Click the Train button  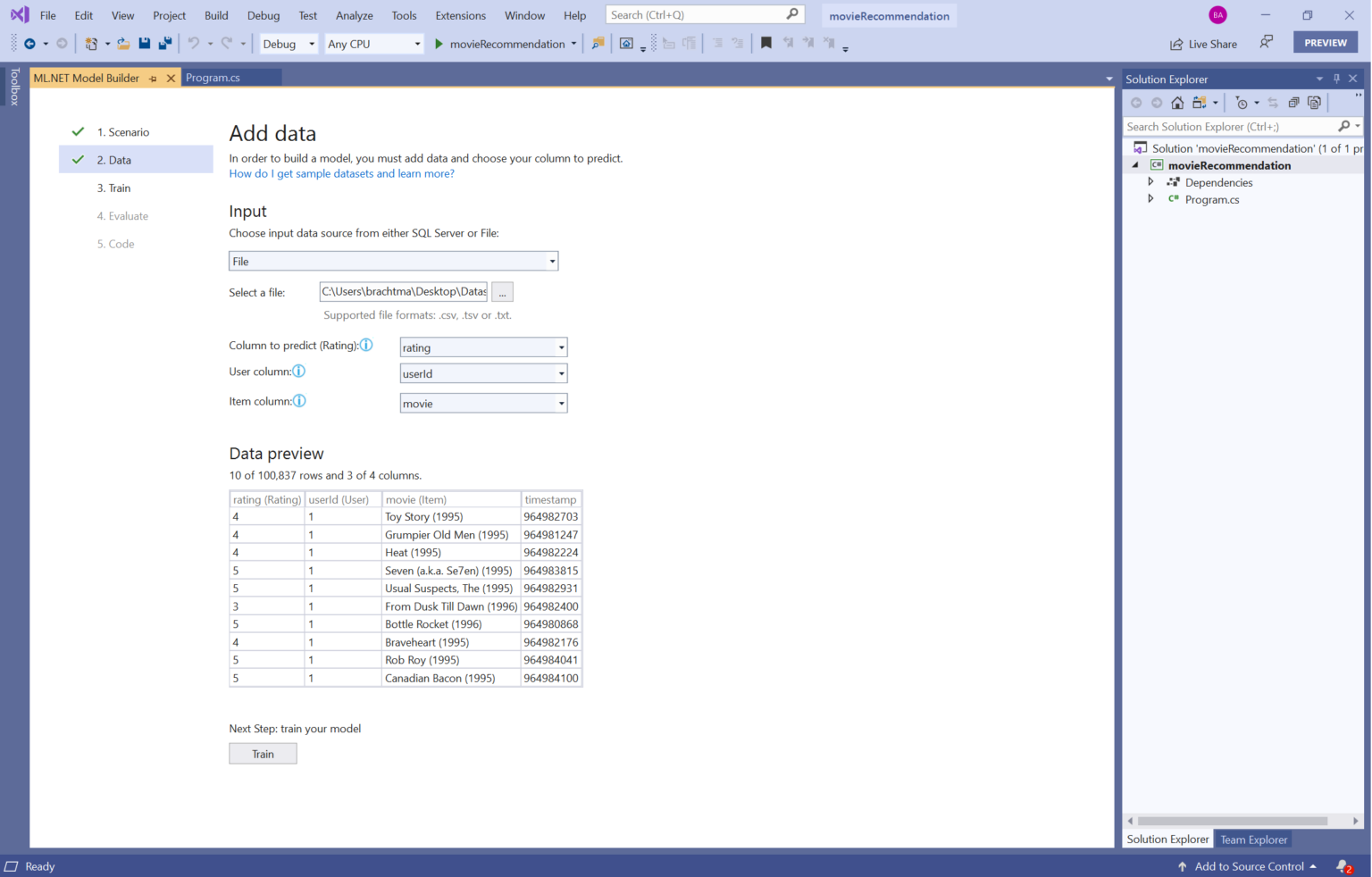263,754
